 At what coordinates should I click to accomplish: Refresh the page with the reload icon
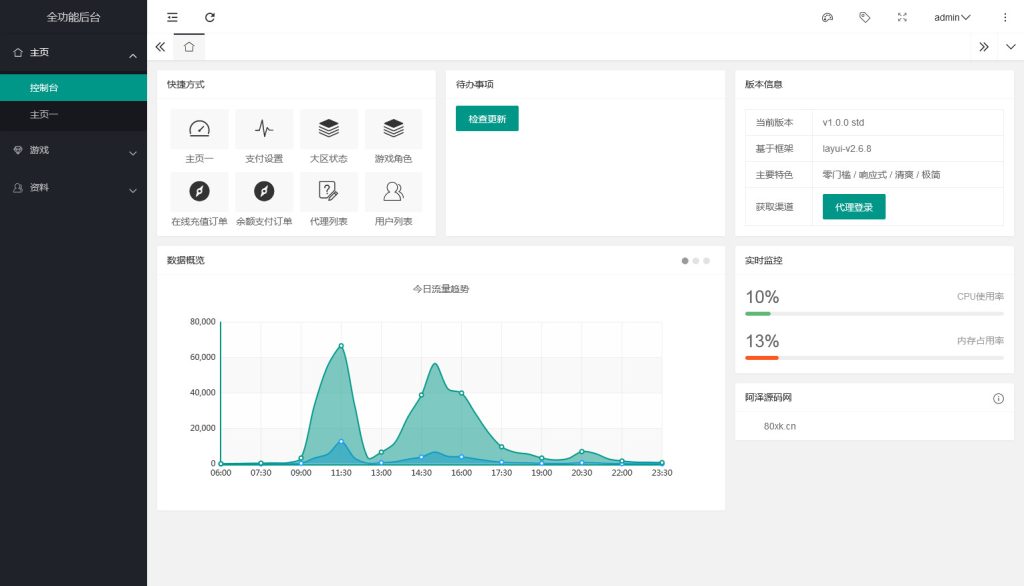tap(209, 16)
